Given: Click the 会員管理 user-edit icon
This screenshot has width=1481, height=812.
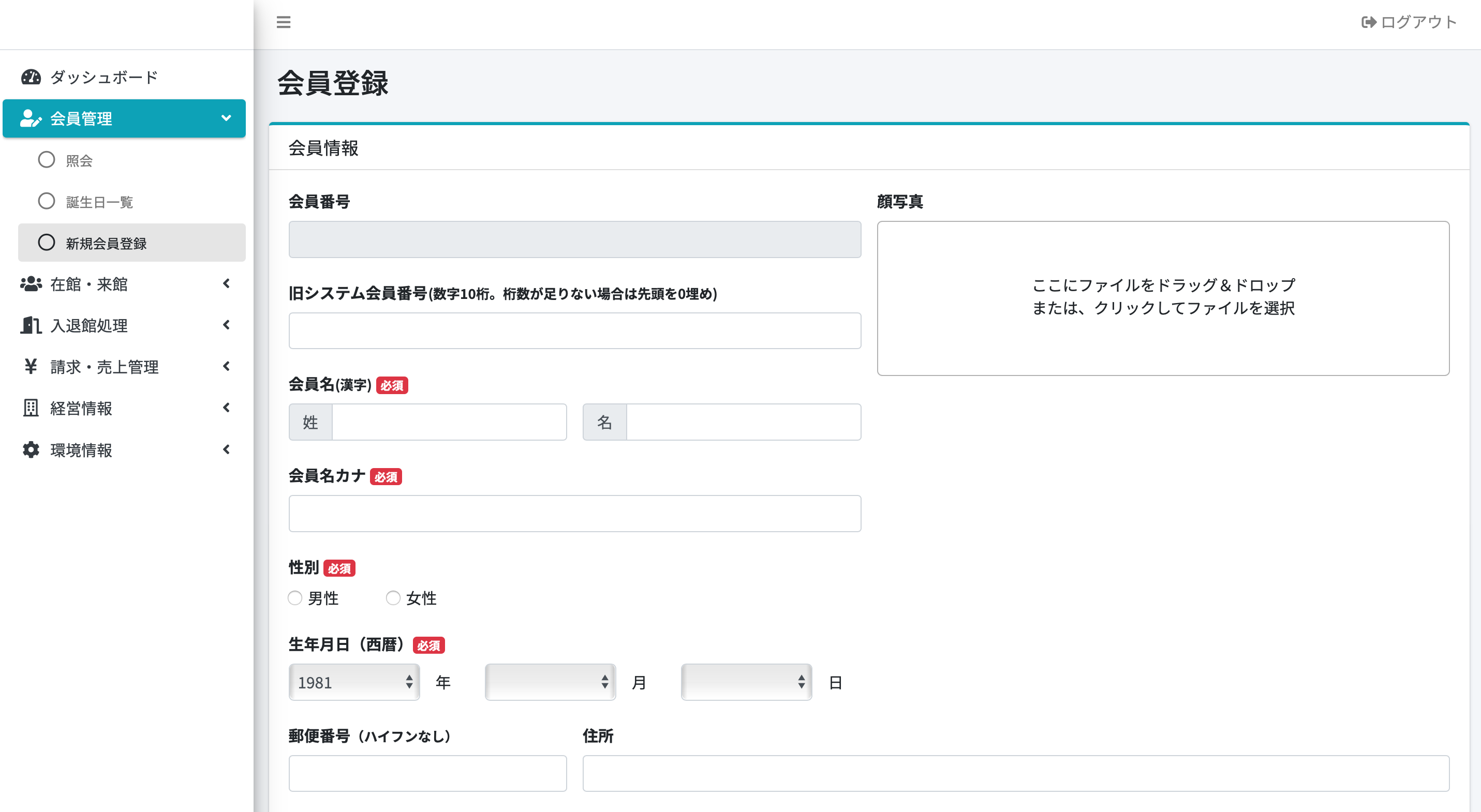Looking at the screenshot, I should coord(31,118).
